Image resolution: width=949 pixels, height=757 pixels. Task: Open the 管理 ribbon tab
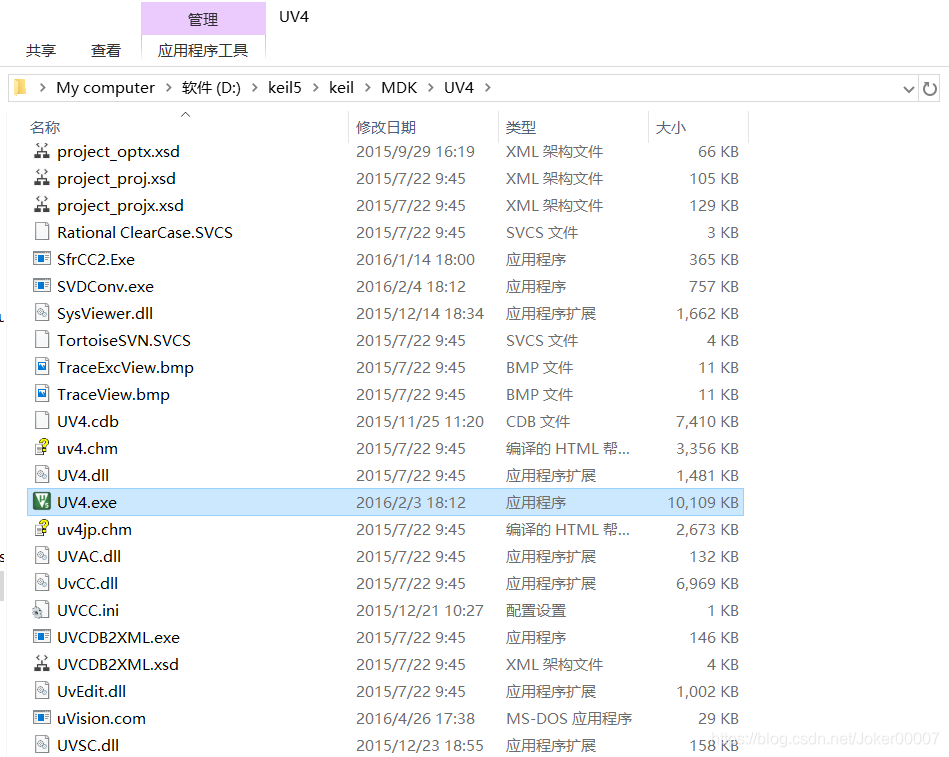tap(203, 19)
